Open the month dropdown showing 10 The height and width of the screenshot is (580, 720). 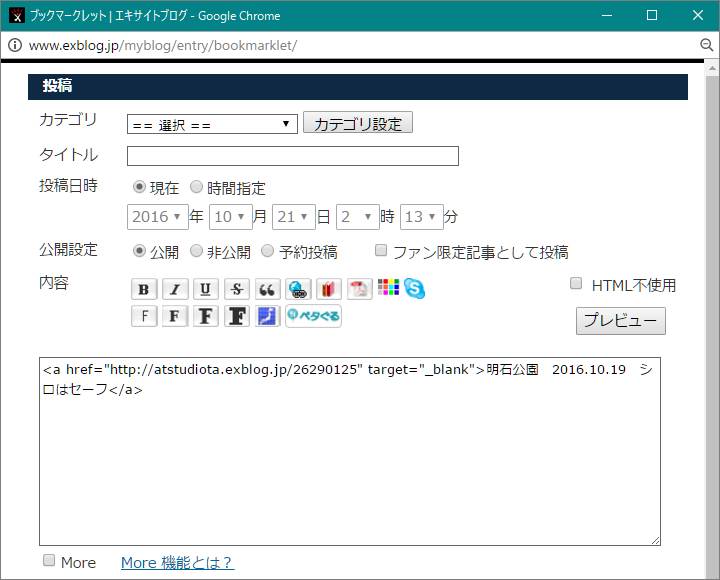coord(230,216)
